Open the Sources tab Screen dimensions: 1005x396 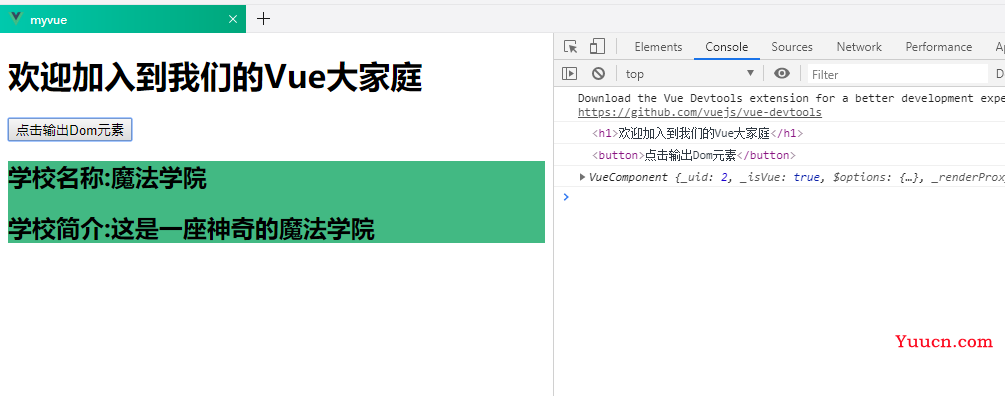(x=792, y=47)
